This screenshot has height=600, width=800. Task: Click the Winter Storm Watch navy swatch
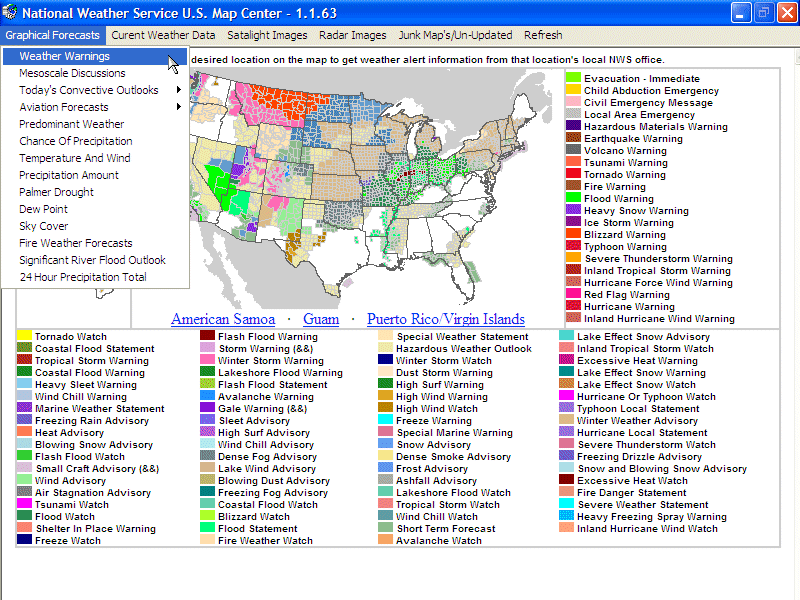point(385,361)
